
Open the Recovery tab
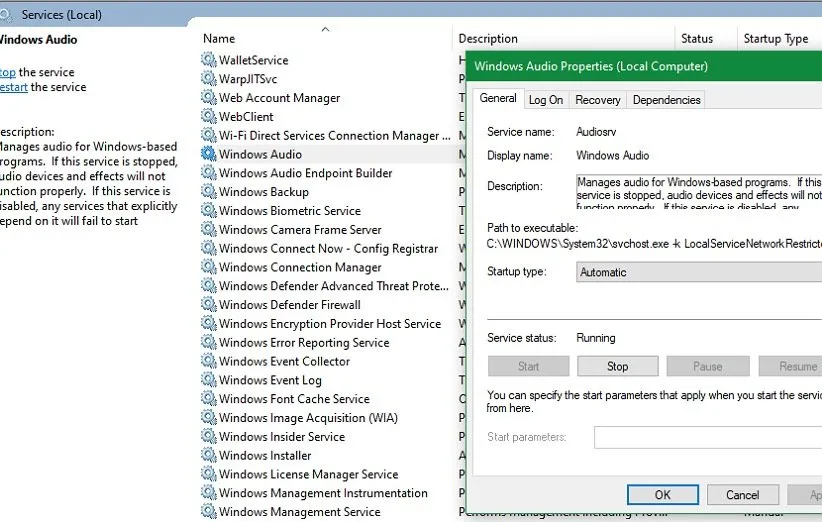coord(598,100)
